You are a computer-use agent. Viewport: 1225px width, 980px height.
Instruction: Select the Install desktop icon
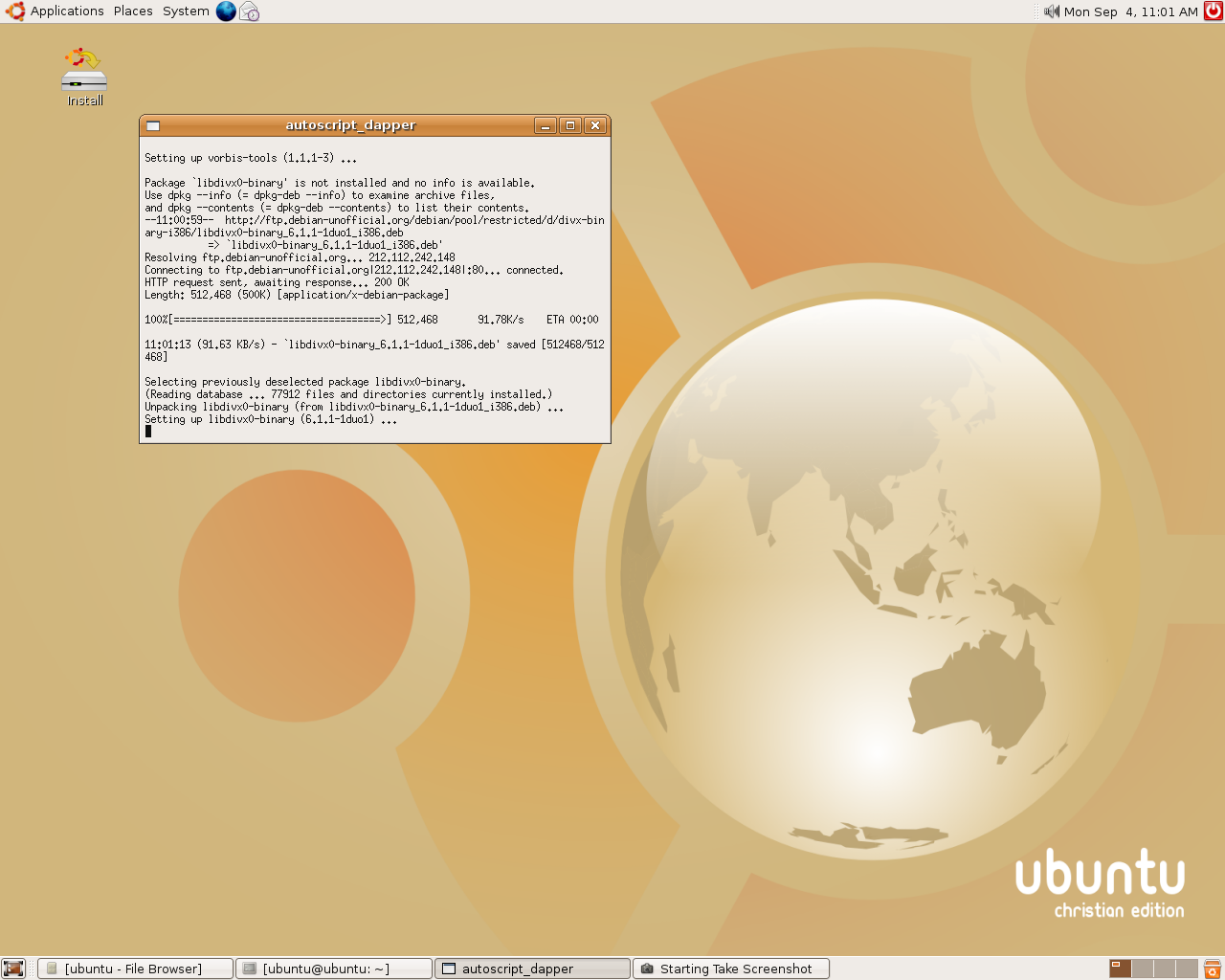84,77
